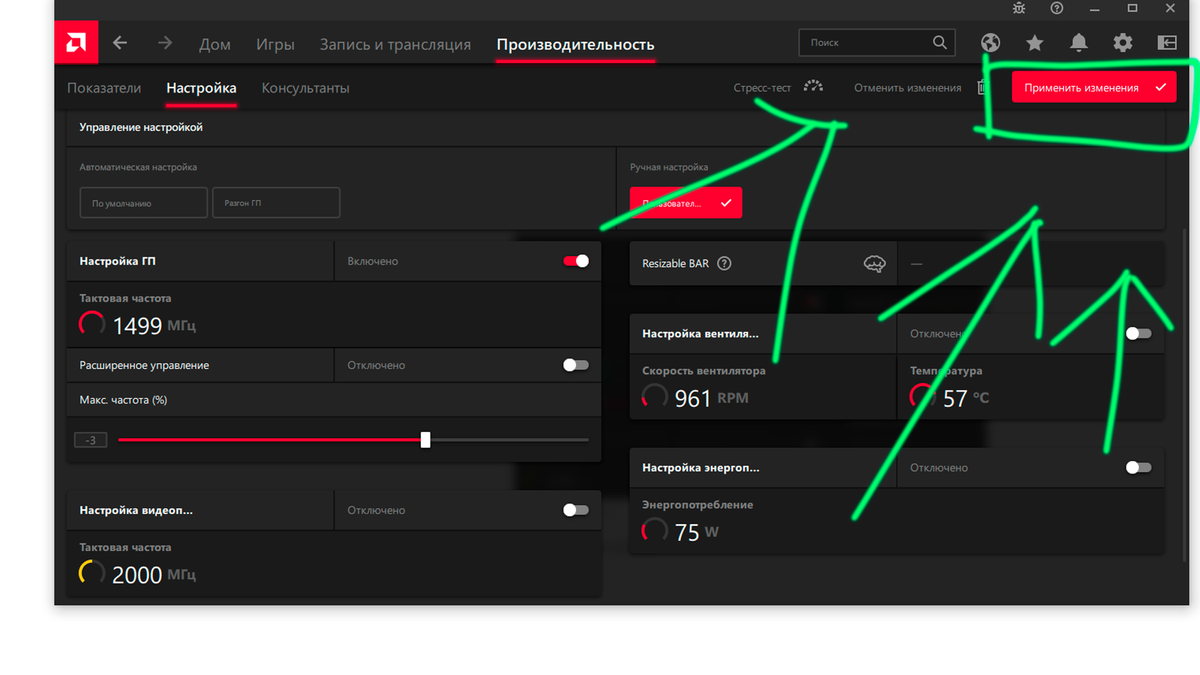Switch to Консультанты subtab
Screen dimensions: 1200x675
point(306,88)
